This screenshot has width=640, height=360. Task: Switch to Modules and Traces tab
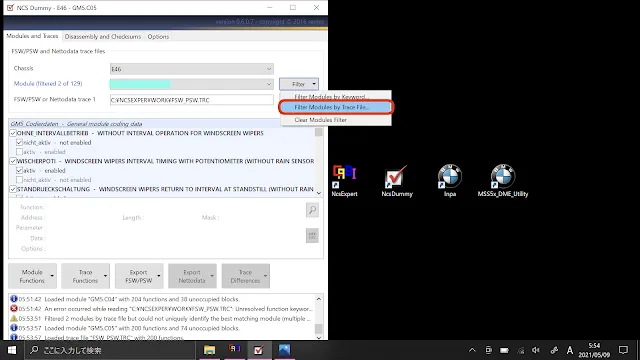pos(32,36)
